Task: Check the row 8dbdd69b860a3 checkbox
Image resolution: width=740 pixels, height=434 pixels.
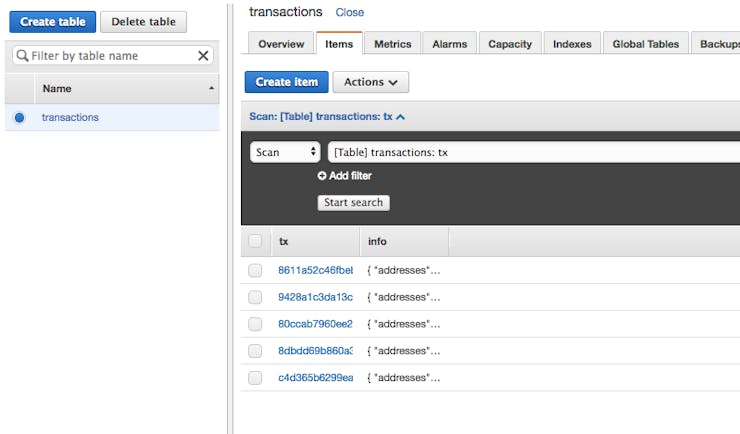Action: click(x=255, y=351)
